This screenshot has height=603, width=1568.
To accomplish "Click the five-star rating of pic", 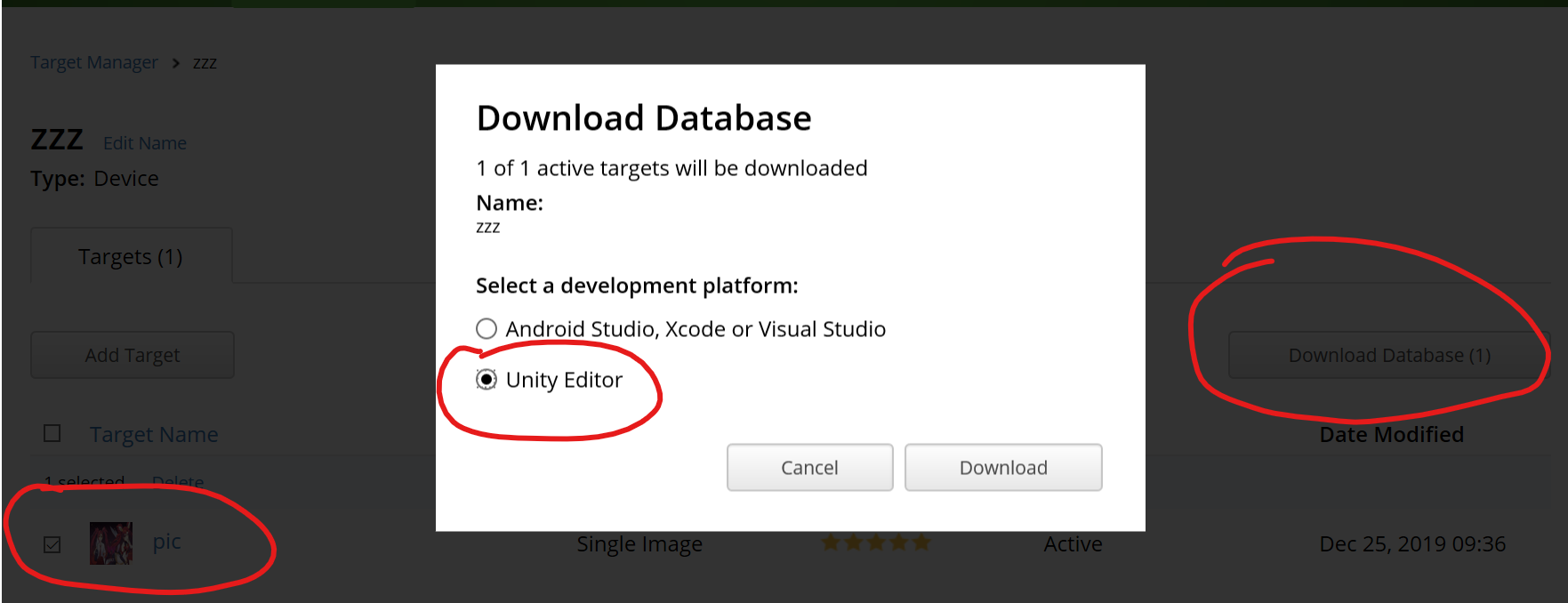I will tap(875, 543).
